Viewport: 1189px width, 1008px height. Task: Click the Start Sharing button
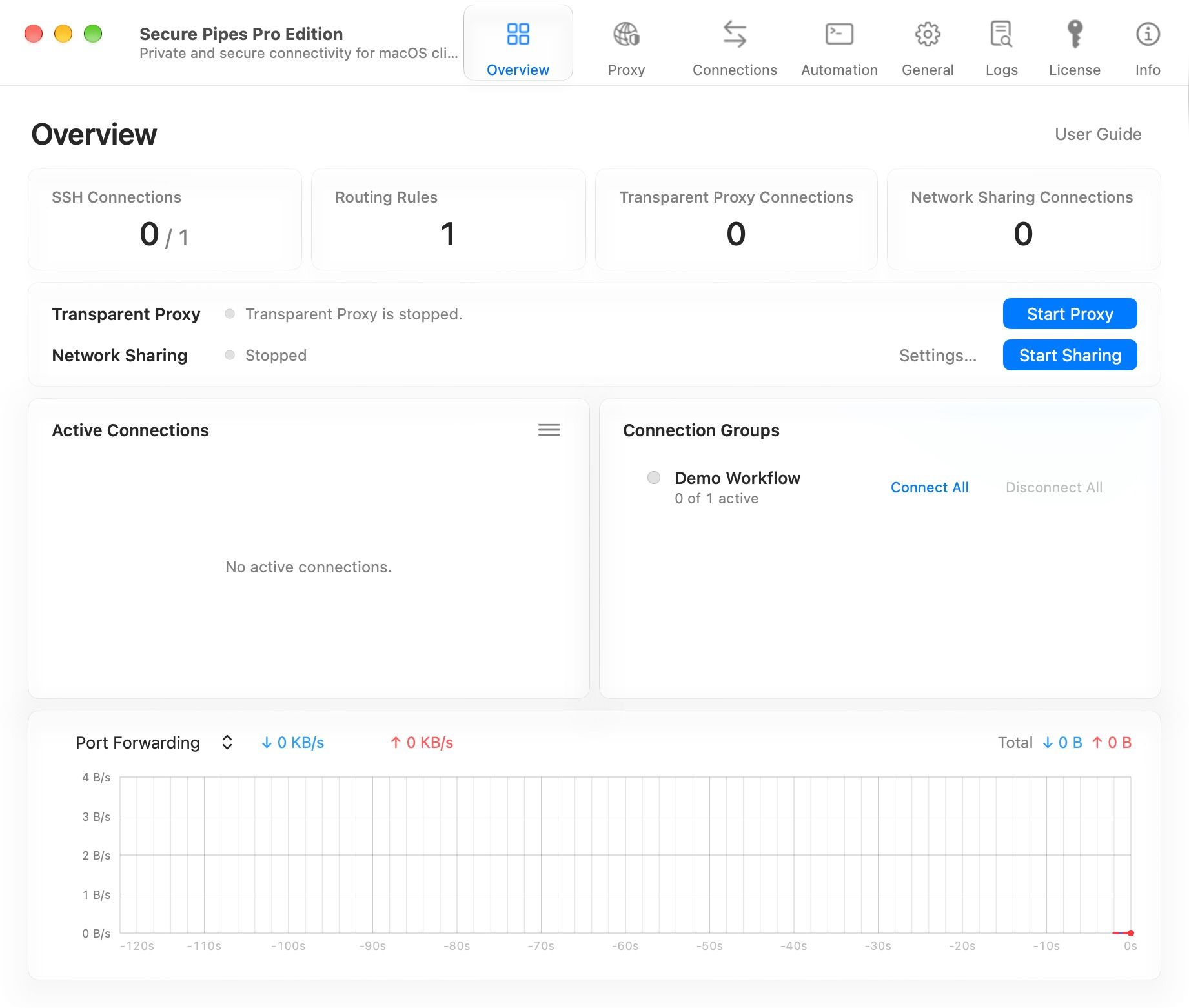1070,355
